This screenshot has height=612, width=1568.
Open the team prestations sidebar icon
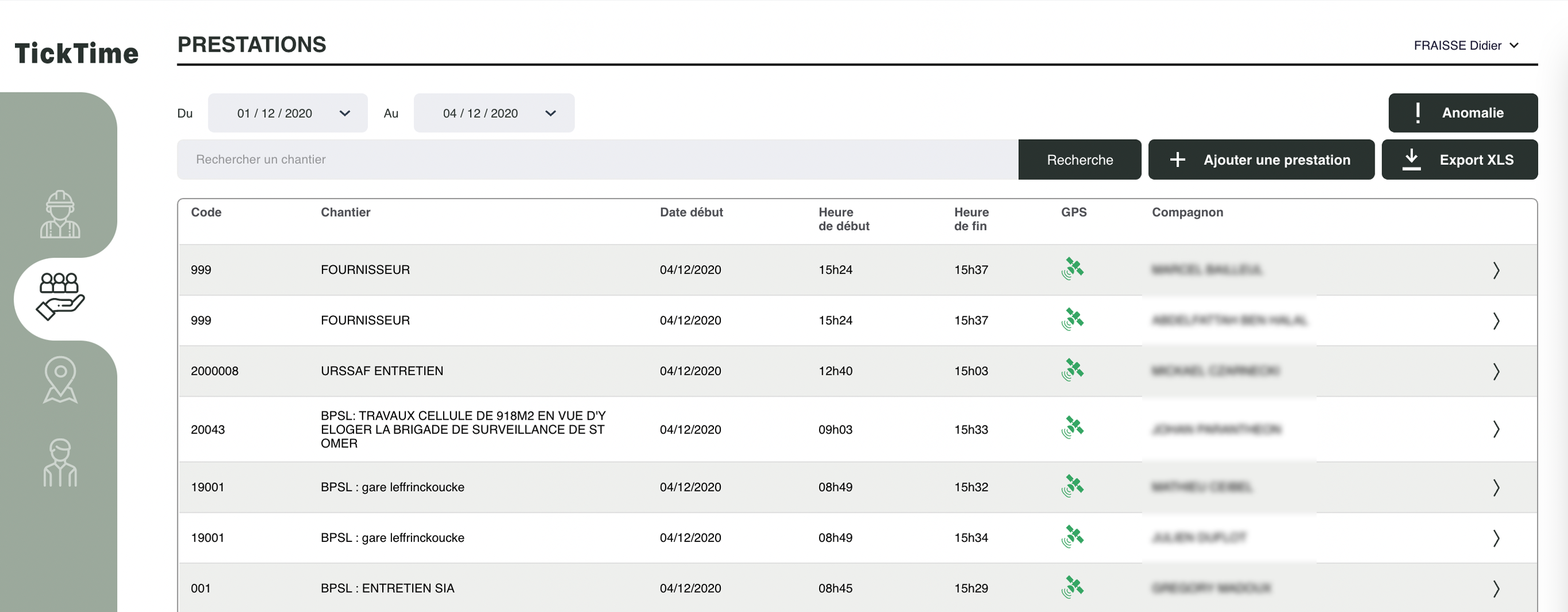(x=60, y=297)
